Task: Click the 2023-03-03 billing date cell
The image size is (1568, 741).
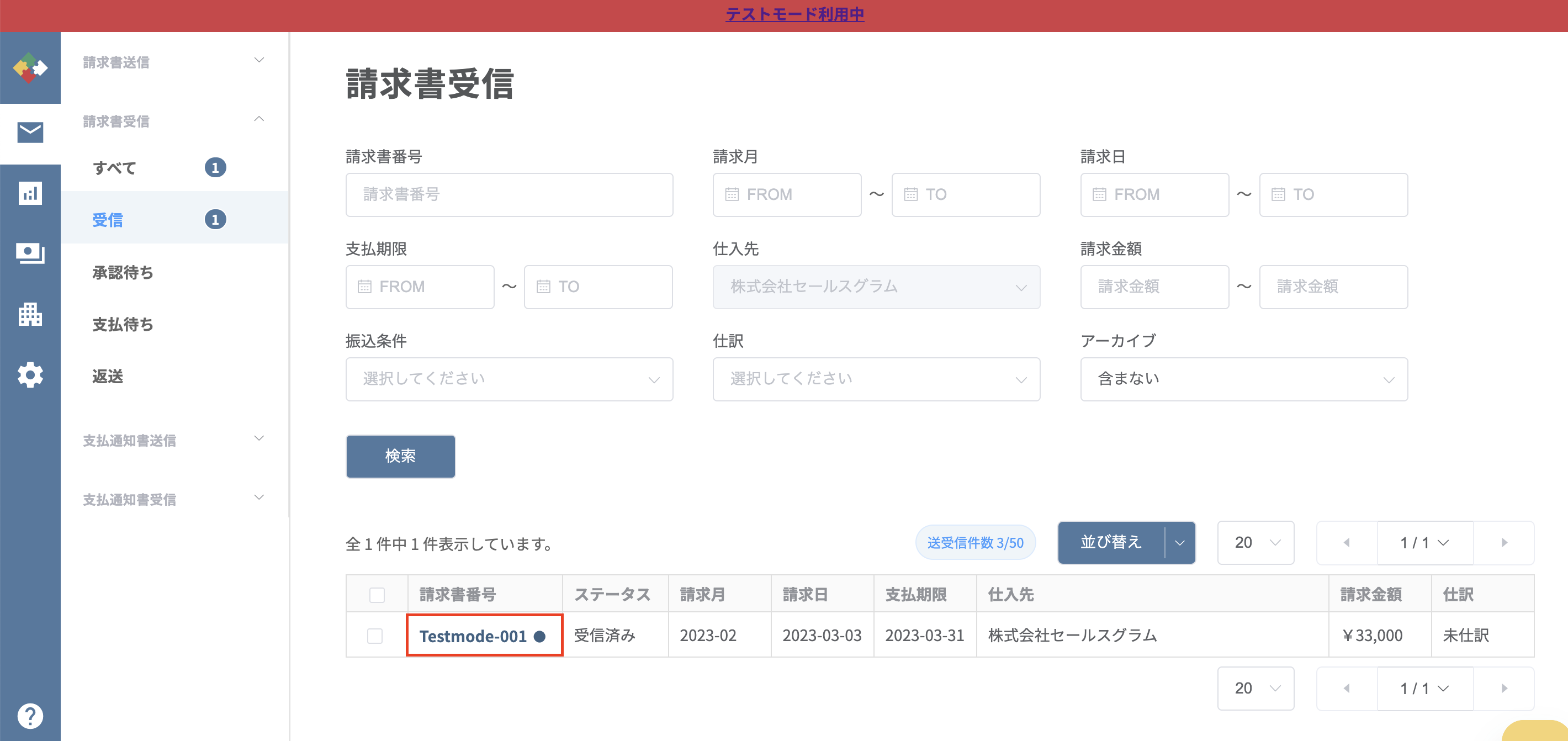Action: (x=822, y=636)
